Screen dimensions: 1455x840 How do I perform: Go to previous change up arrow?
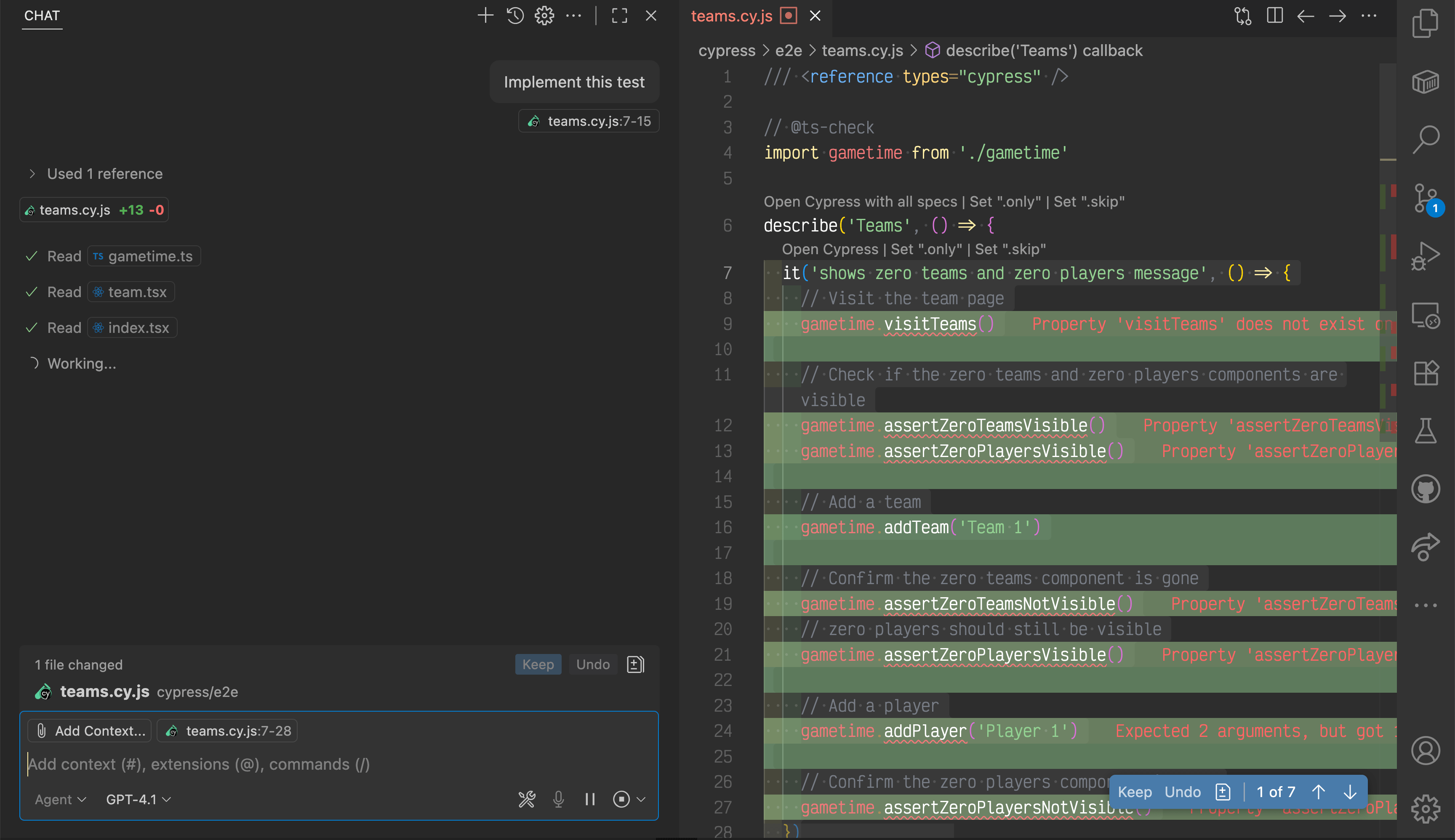[1318, 792]
